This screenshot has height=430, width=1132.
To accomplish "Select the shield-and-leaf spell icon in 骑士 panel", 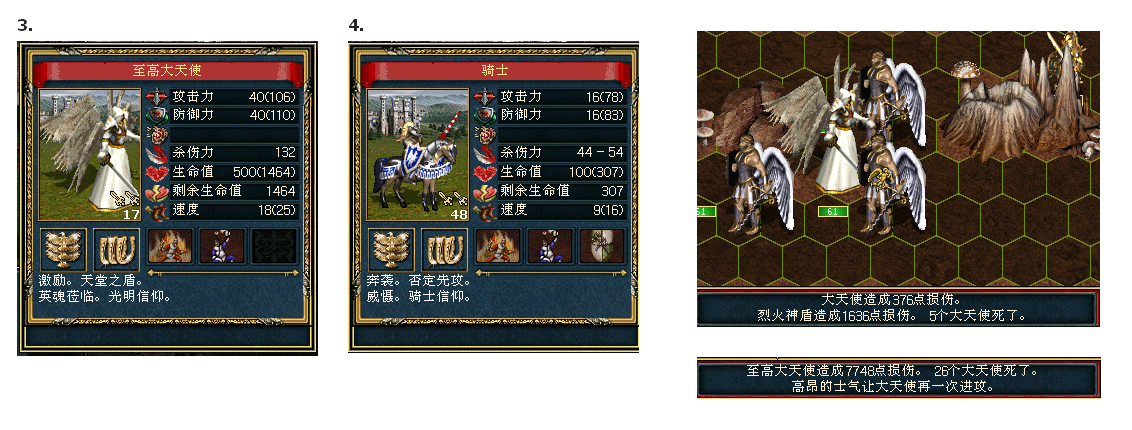I will pos(603,246).
